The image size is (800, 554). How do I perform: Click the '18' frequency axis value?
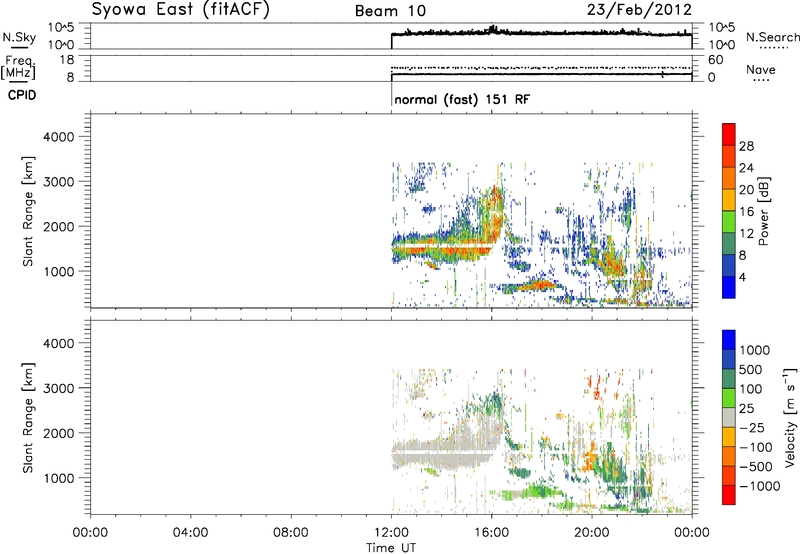click(67, 60)
